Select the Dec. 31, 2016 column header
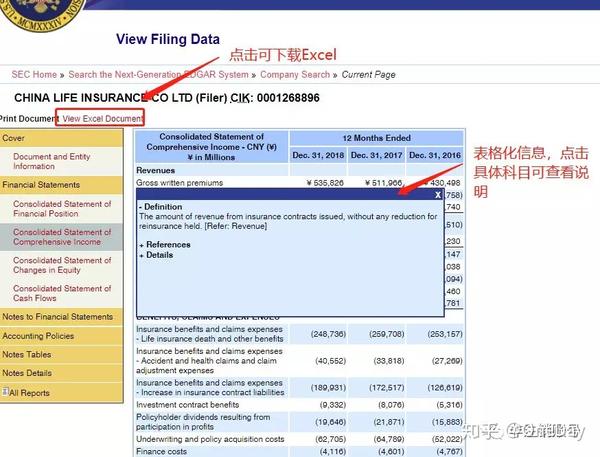 pyautogui.click(x=435, y=155)
